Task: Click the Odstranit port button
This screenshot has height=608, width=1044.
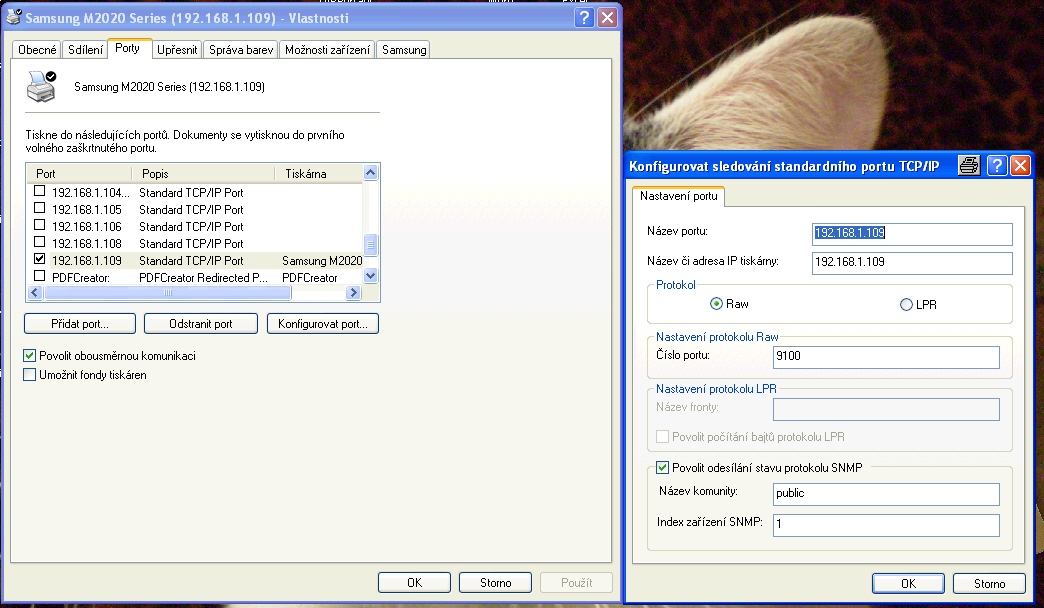Action: [x=201, y=324]
